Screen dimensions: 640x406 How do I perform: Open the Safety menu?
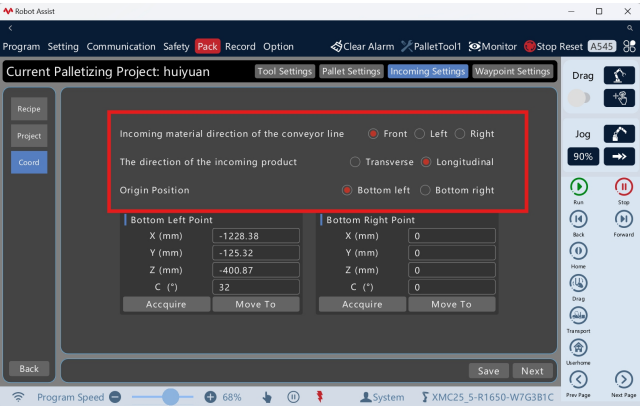pos(176,47)
